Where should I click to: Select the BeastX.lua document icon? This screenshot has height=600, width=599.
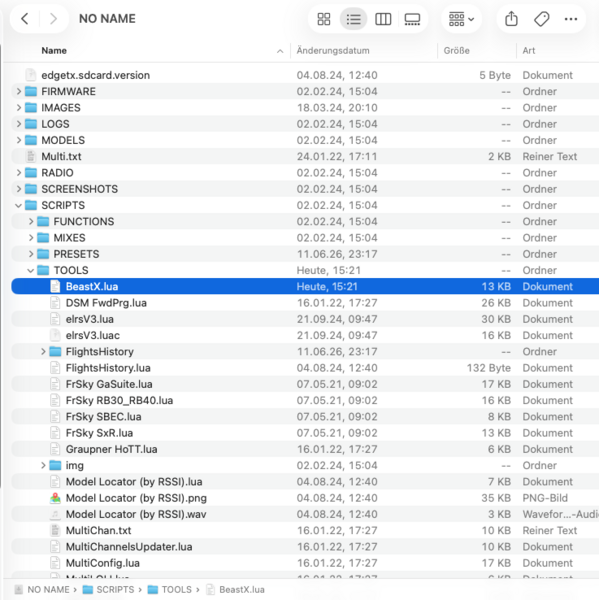55,287
